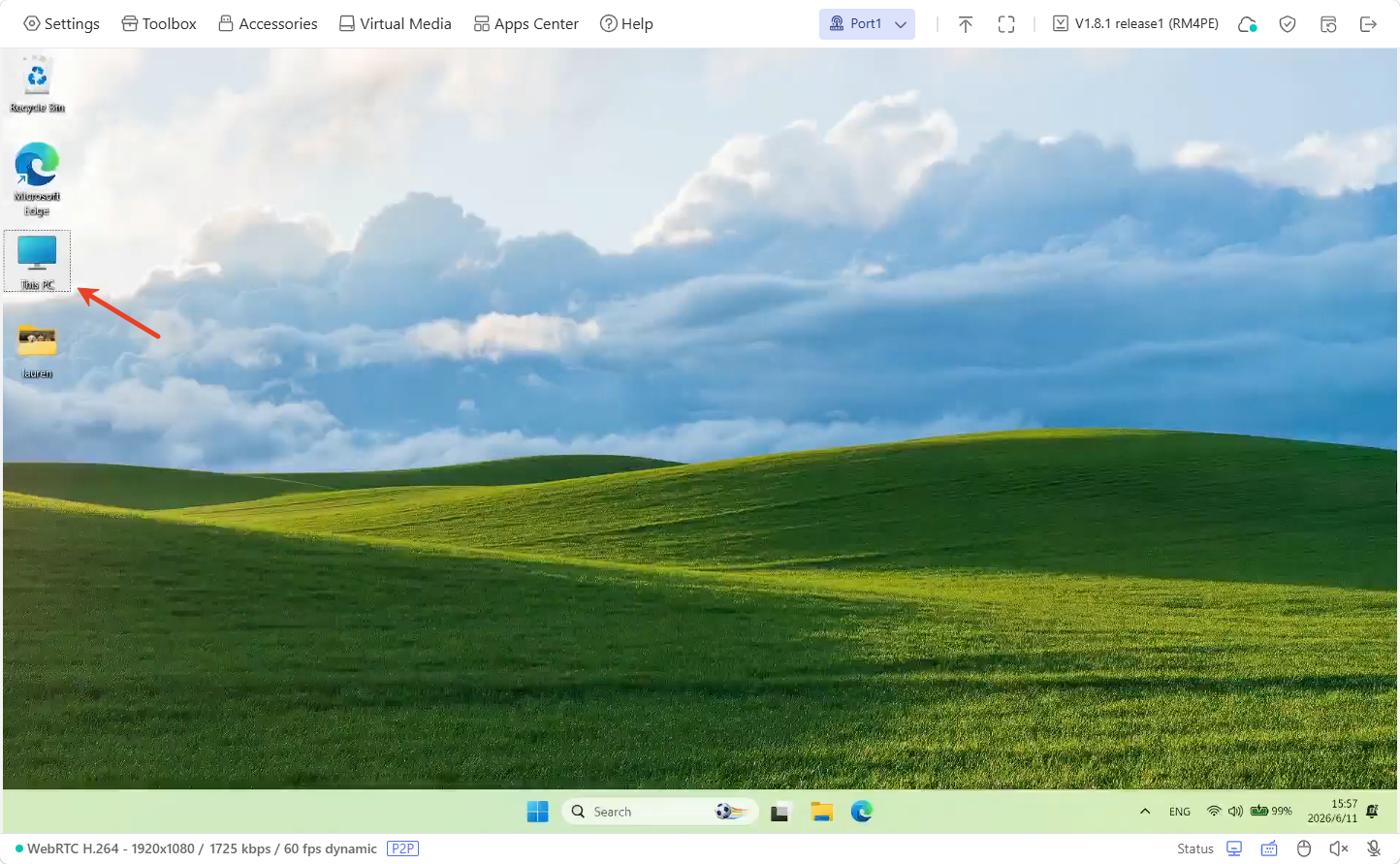Click the calendar history icon in toolbar
Viewport: 1400px width, 864px height.
[1328, 24]
